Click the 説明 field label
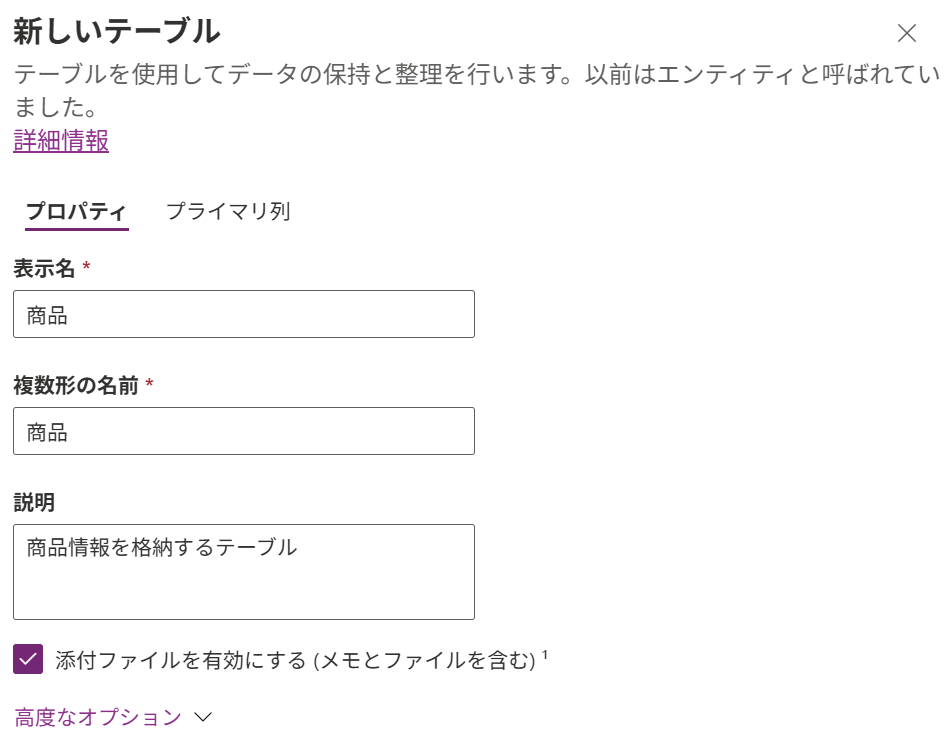The height and width of the screenshot is (753, 952). click(33, 502)
